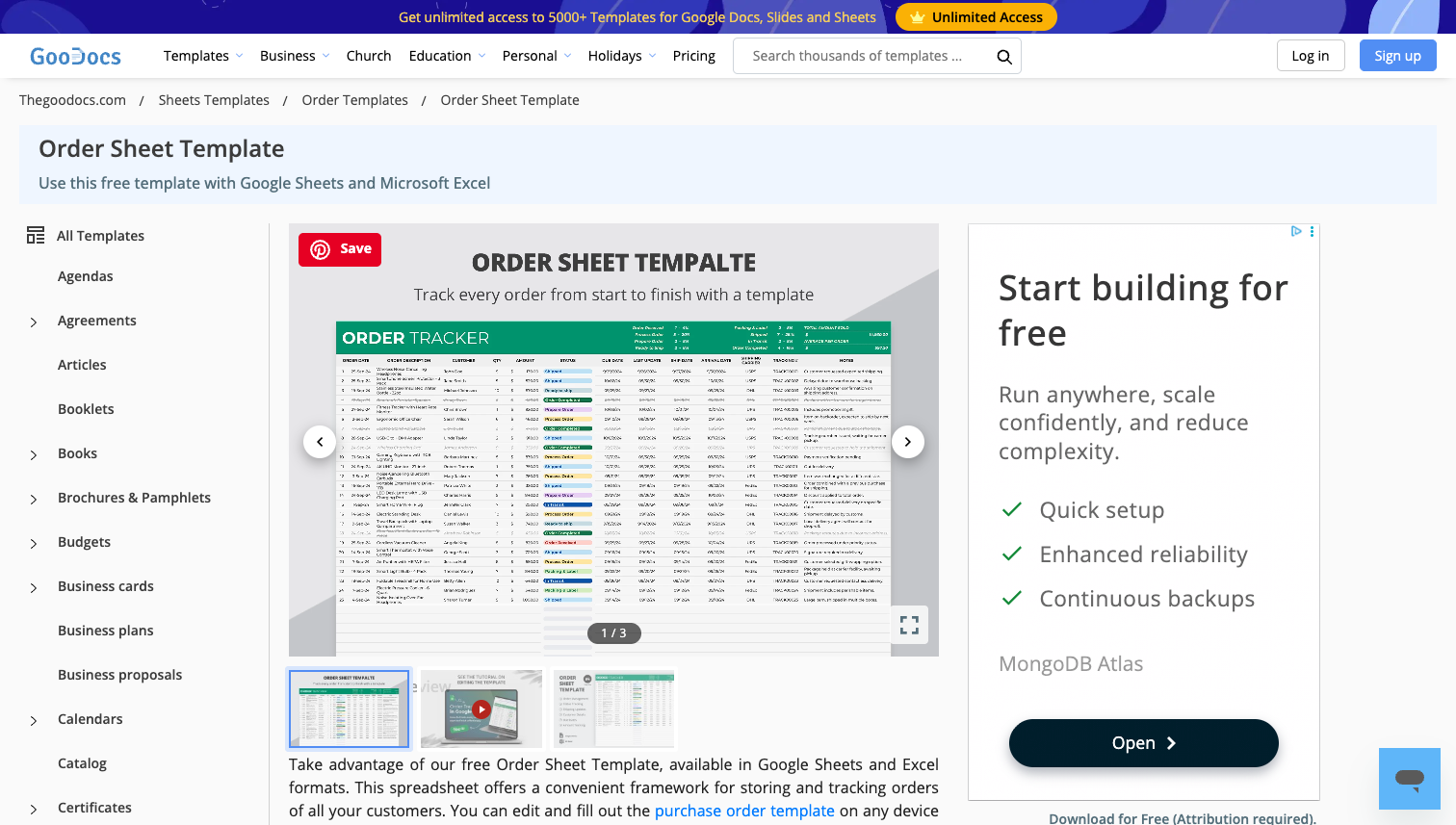Click the template search input field
The width and height of the screenshot is (1456, 825).
pyautogui.click(x=857, y=56)
